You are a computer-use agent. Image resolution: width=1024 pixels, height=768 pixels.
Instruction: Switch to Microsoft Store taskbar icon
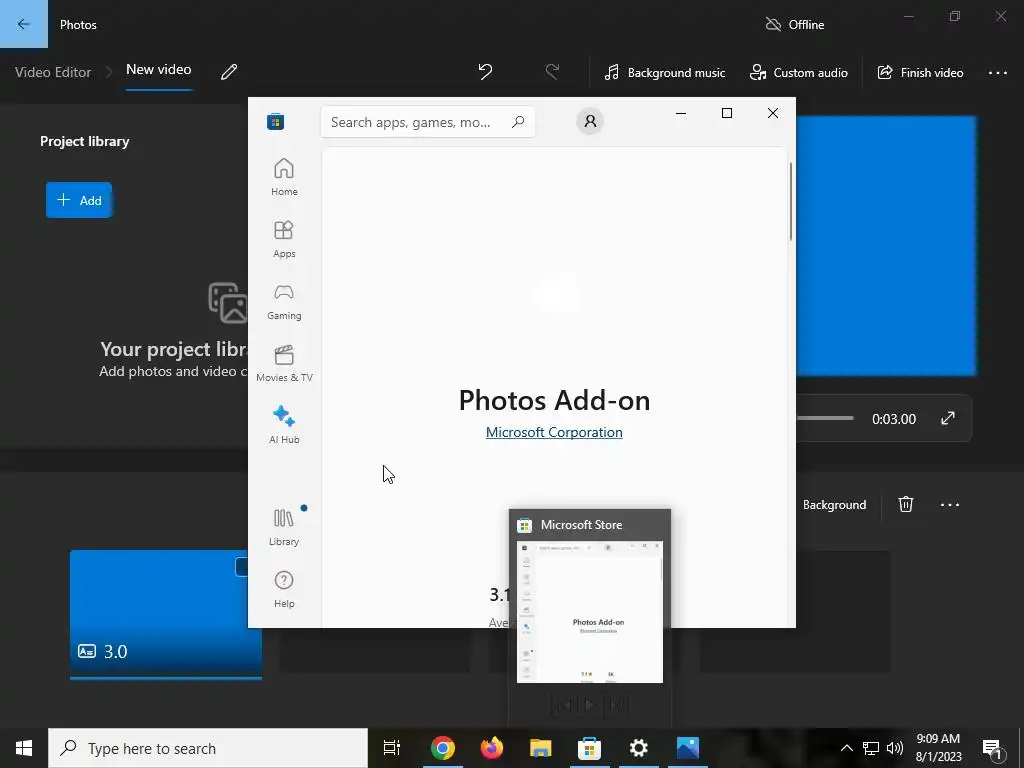click(589, 748)
